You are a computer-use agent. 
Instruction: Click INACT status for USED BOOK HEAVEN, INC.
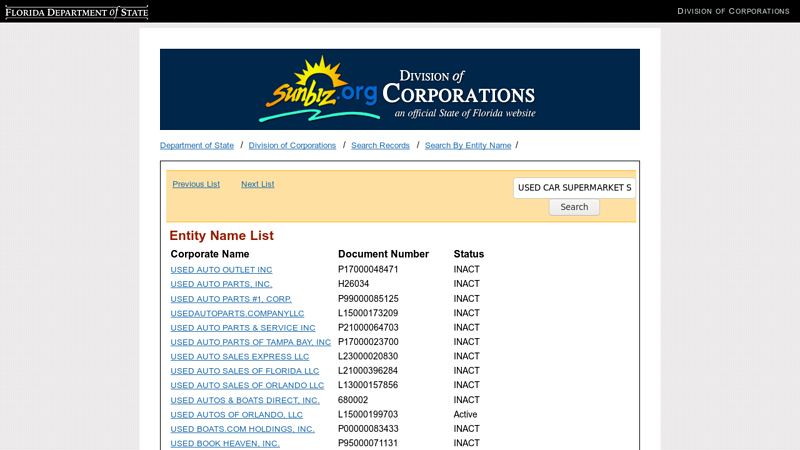click(x=466, y=443)
